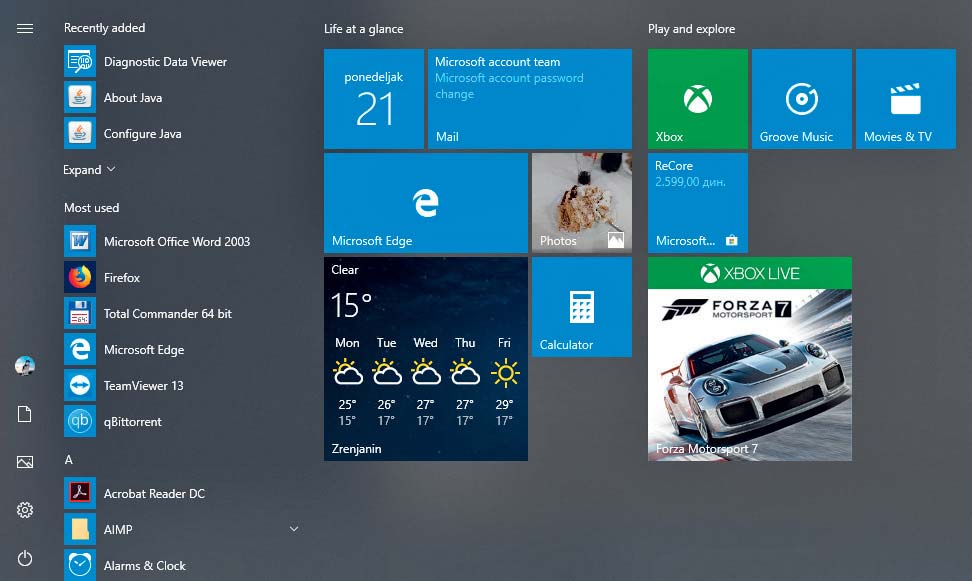Image resolution: width=972 pixels, height=581 pixels.
Task: Open Microsoft Office Word 2003 icon
Action: [x=80, y=241]
